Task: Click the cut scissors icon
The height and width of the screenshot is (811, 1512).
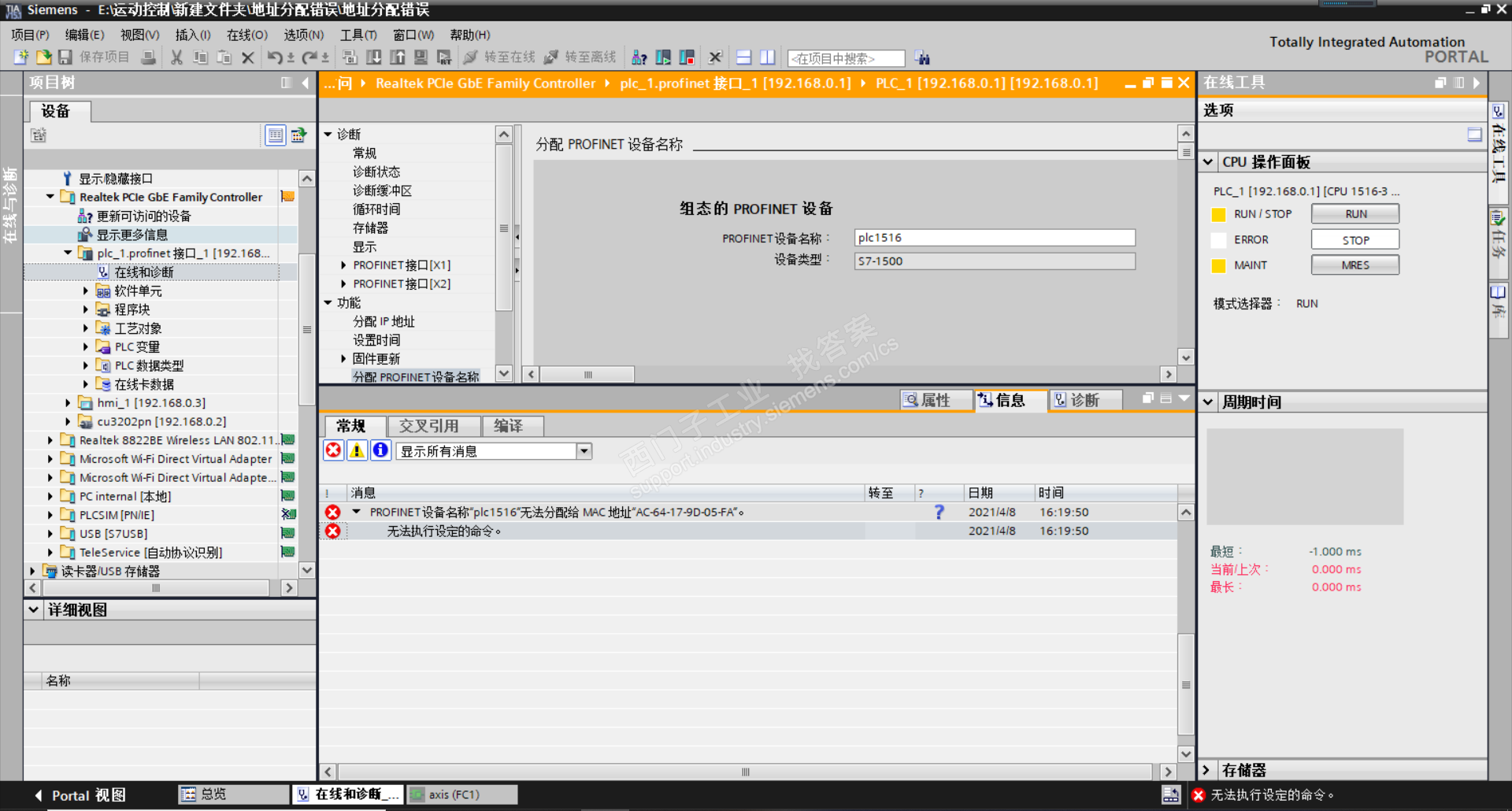Action: coord(177,57)
